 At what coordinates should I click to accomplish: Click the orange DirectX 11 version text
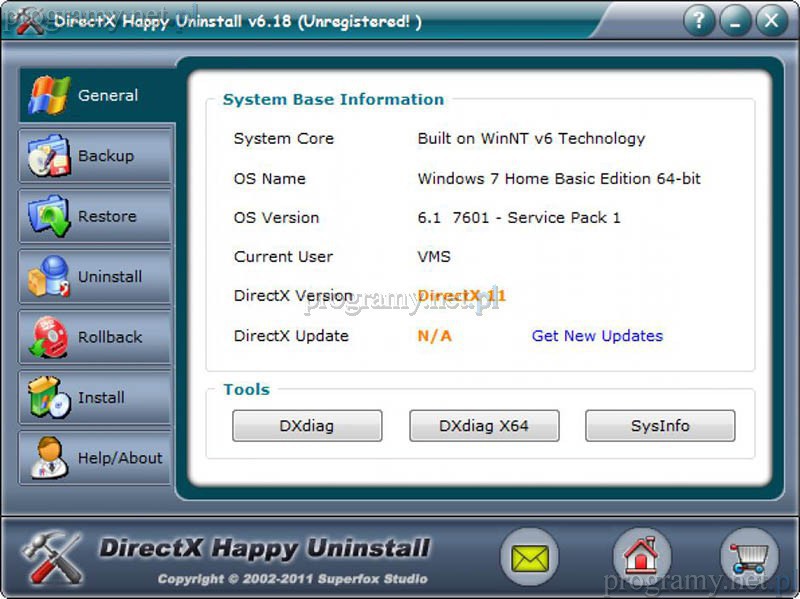(x=461, y=296)
